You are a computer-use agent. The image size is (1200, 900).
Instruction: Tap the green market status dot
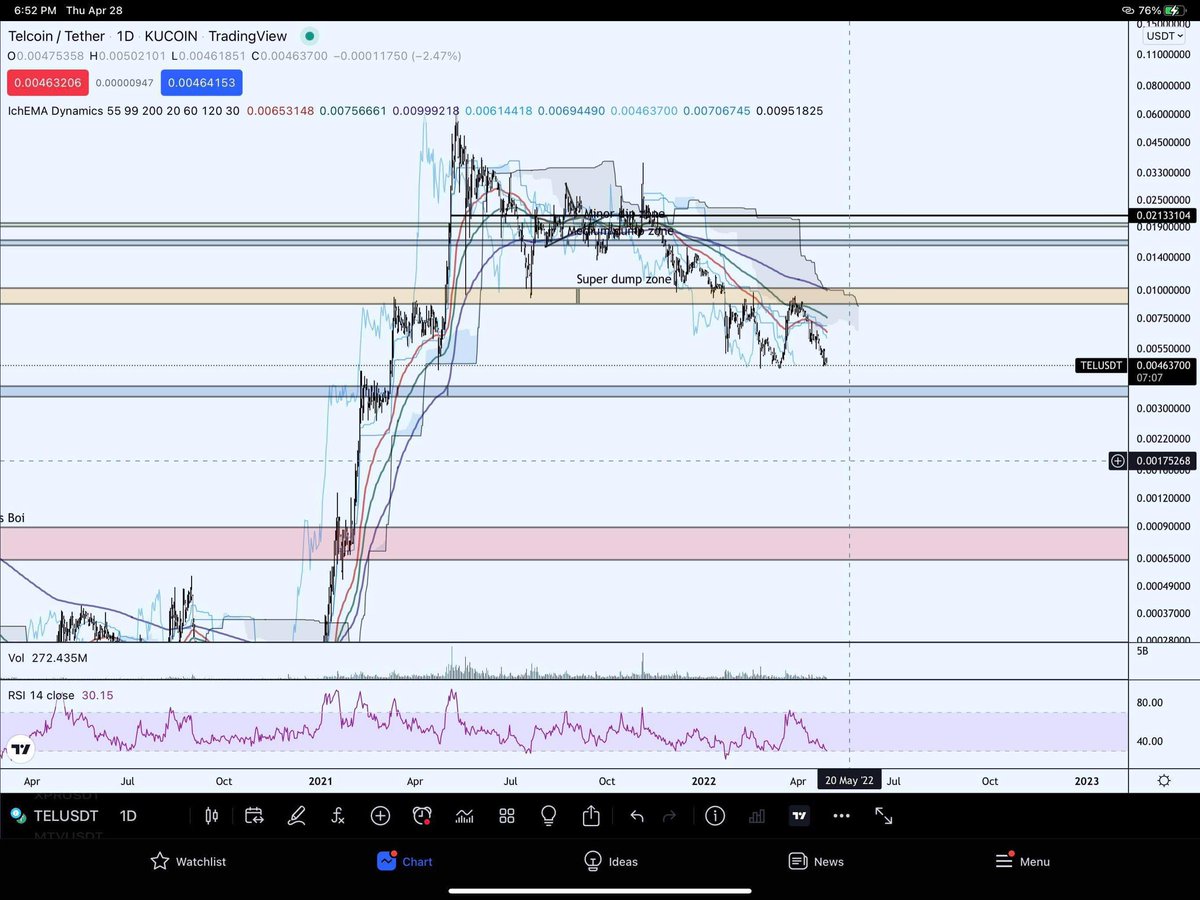[310, 36]
